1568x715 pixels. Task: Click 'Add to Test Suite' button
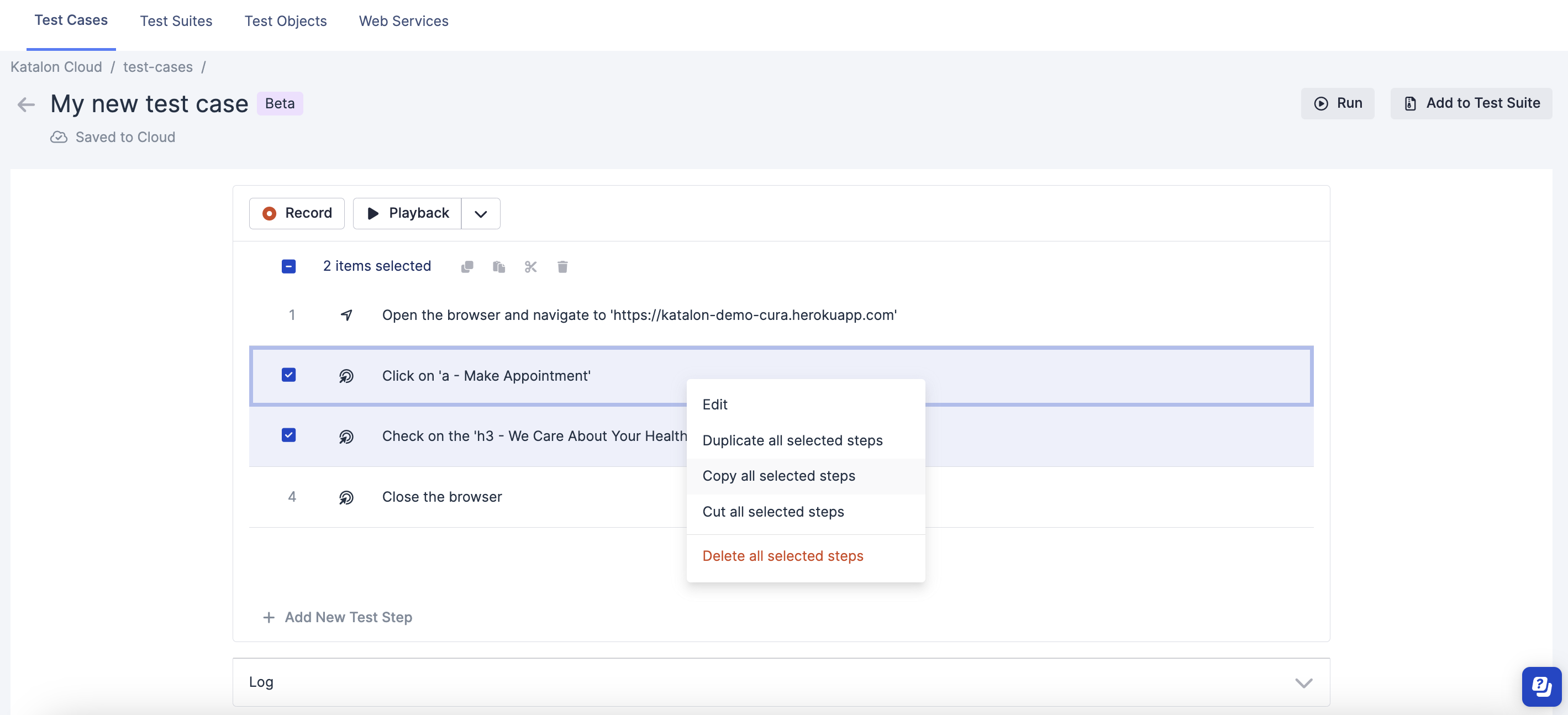point(1471,102)
